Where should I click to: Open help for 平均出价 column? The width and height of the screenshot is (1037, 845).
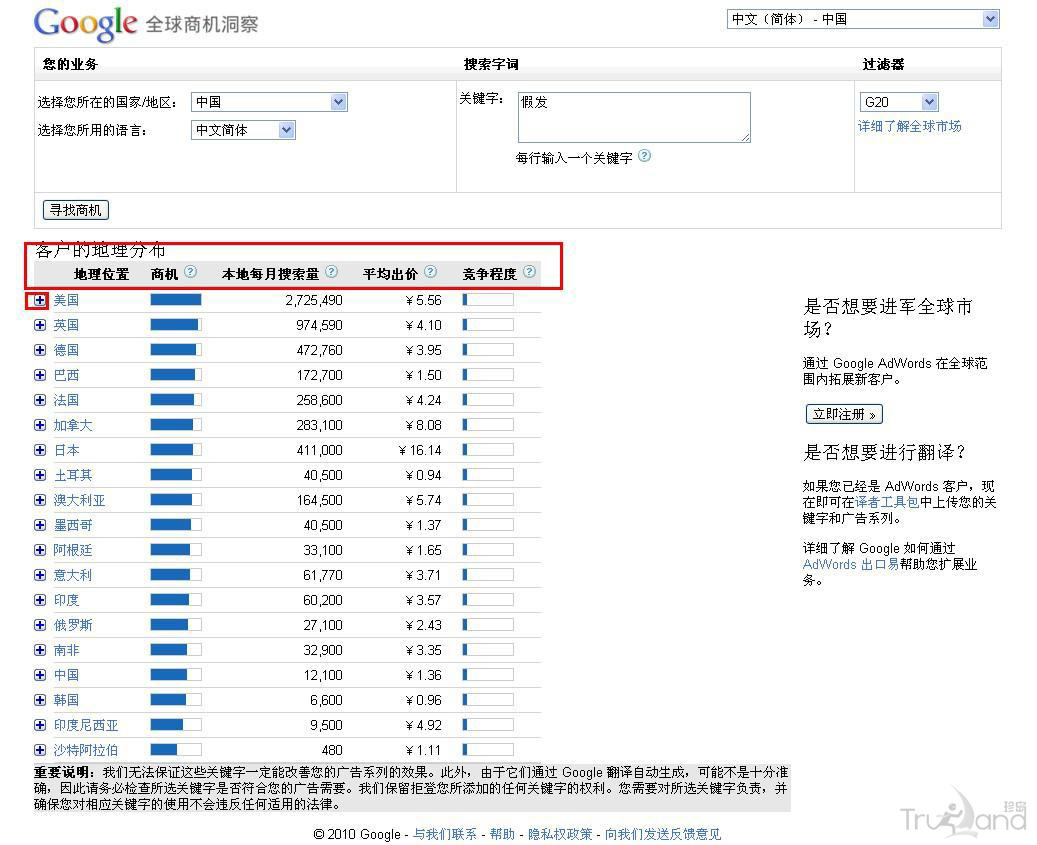click(x=430, y=272)
